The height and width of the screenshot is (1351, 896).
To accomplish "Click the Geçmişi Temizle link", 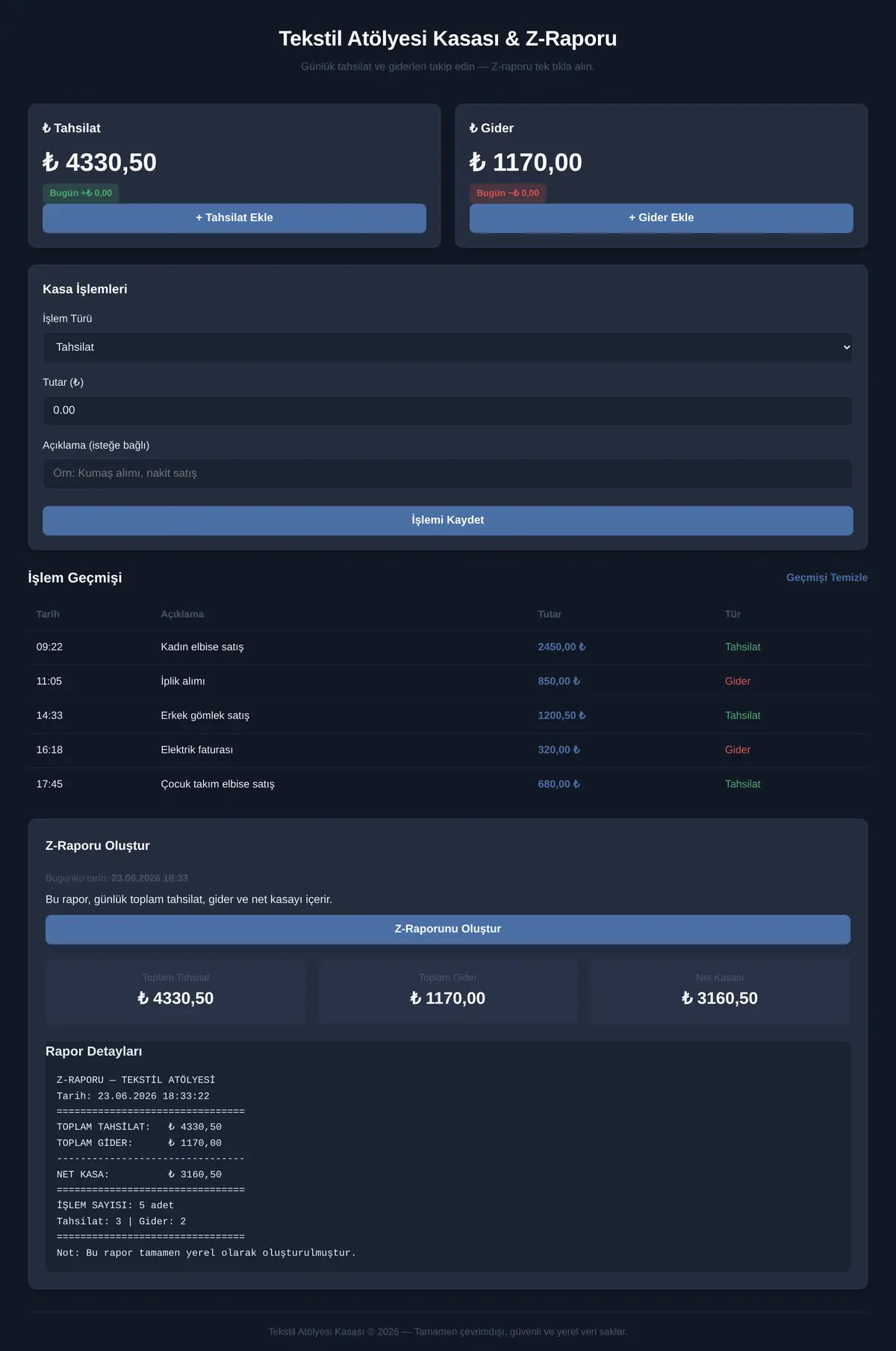I will click(x=827, y=577).
